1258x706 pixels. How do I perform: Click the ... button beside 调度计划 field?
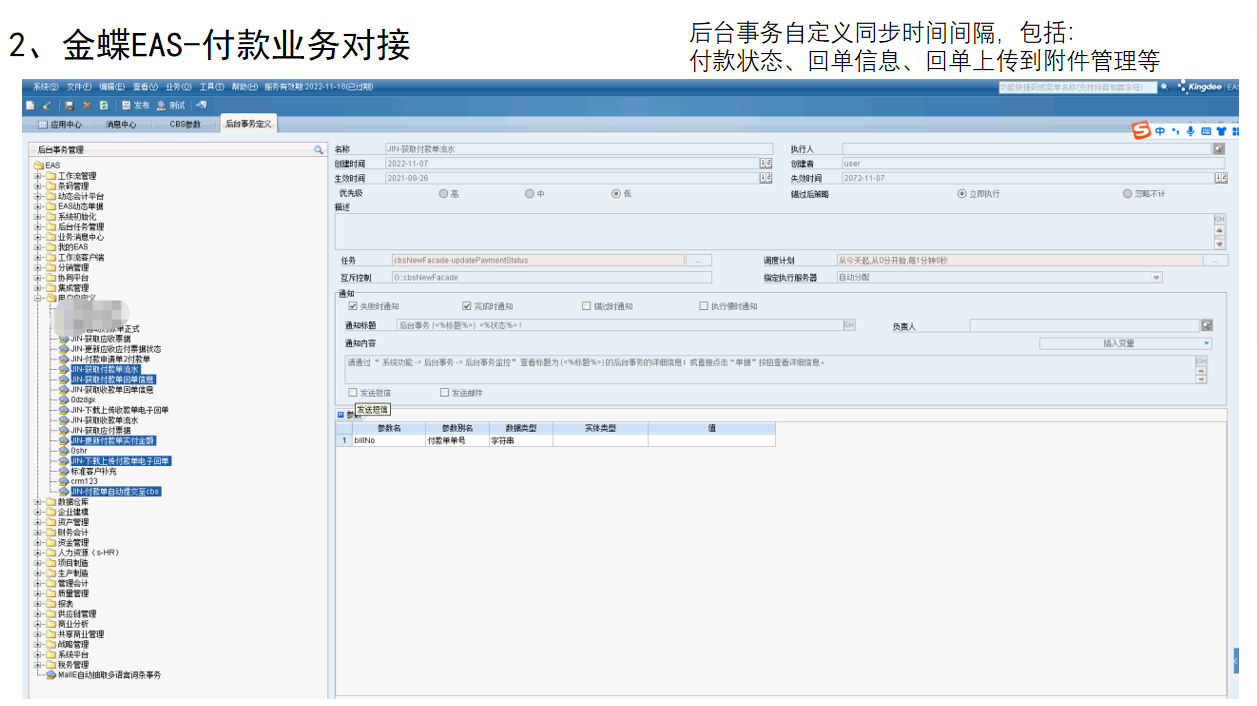pyautogui.click(x=1216, y=261)
